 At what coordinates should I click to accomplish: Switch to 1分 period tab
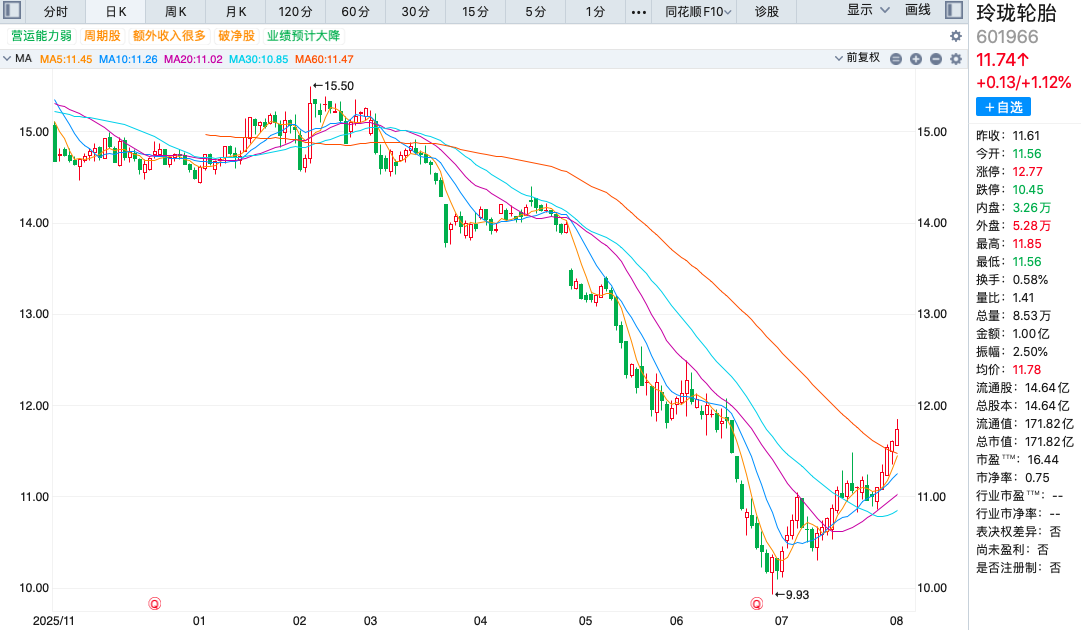[x=595, y=12]
